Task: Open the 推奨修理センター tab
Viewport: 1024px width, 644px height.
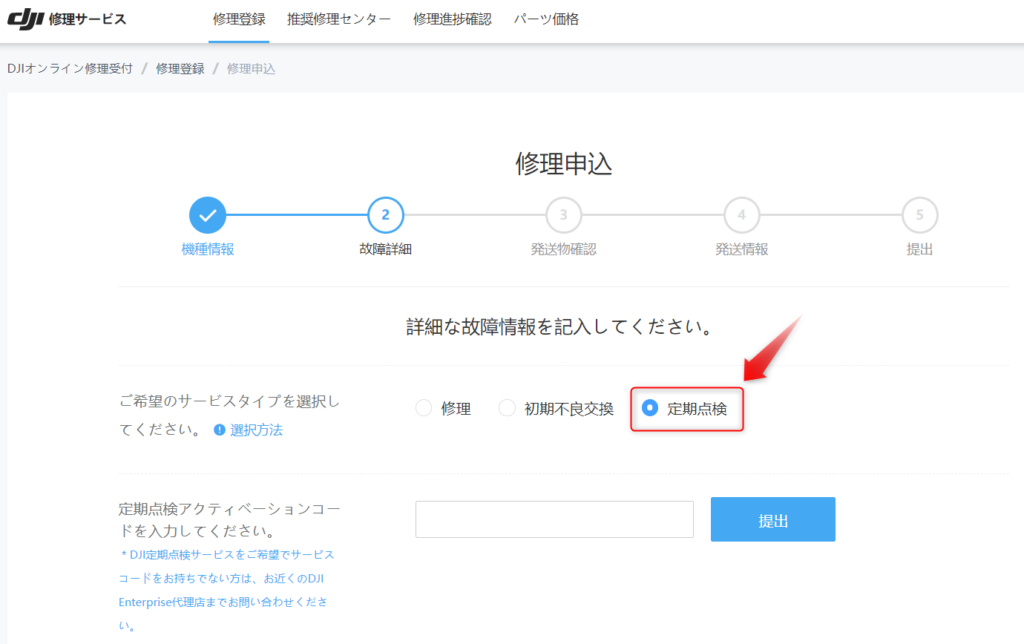Action: click(x=339, y=19)
